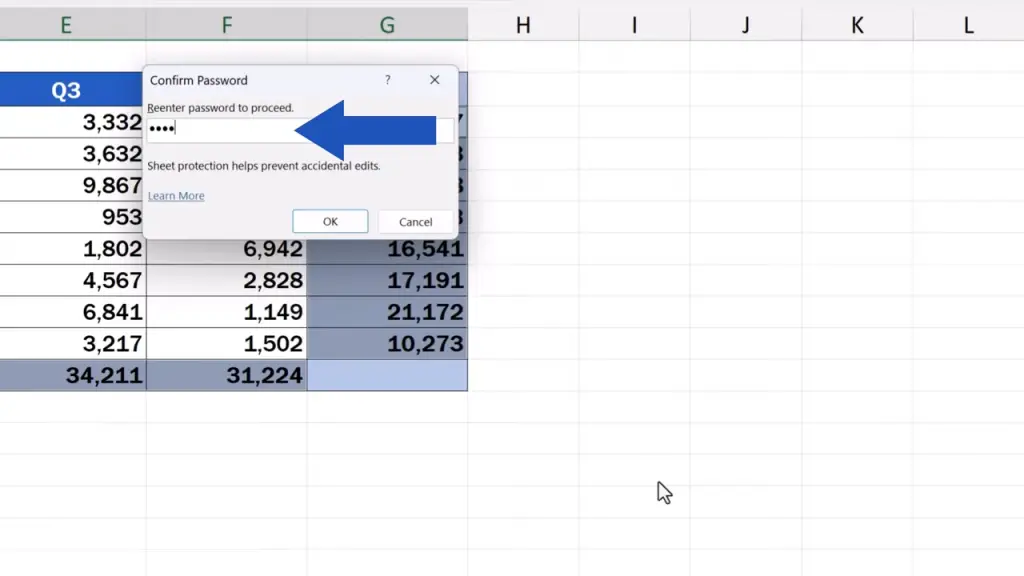Screen dimensions: 1024x576
Task: Close the Confirm Password dialog
Action: coord(434,80)
